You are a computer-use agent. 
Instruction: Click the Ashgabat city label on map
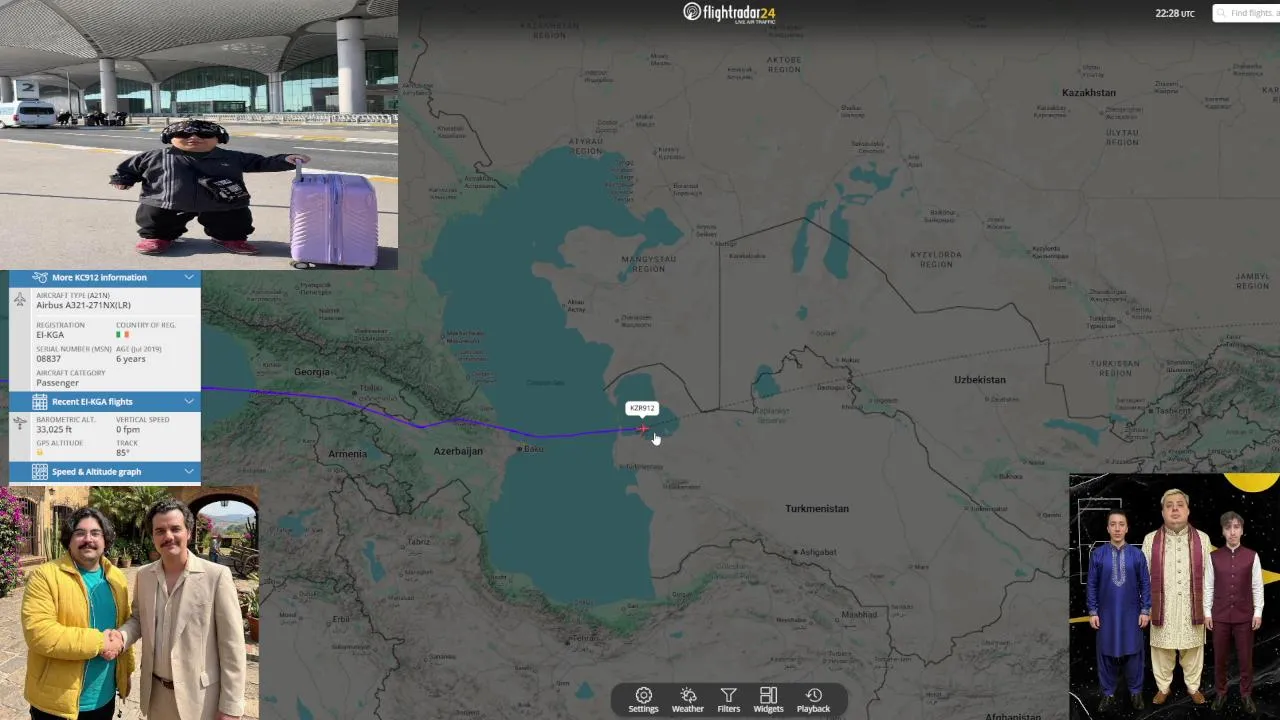tap(819, 552)
